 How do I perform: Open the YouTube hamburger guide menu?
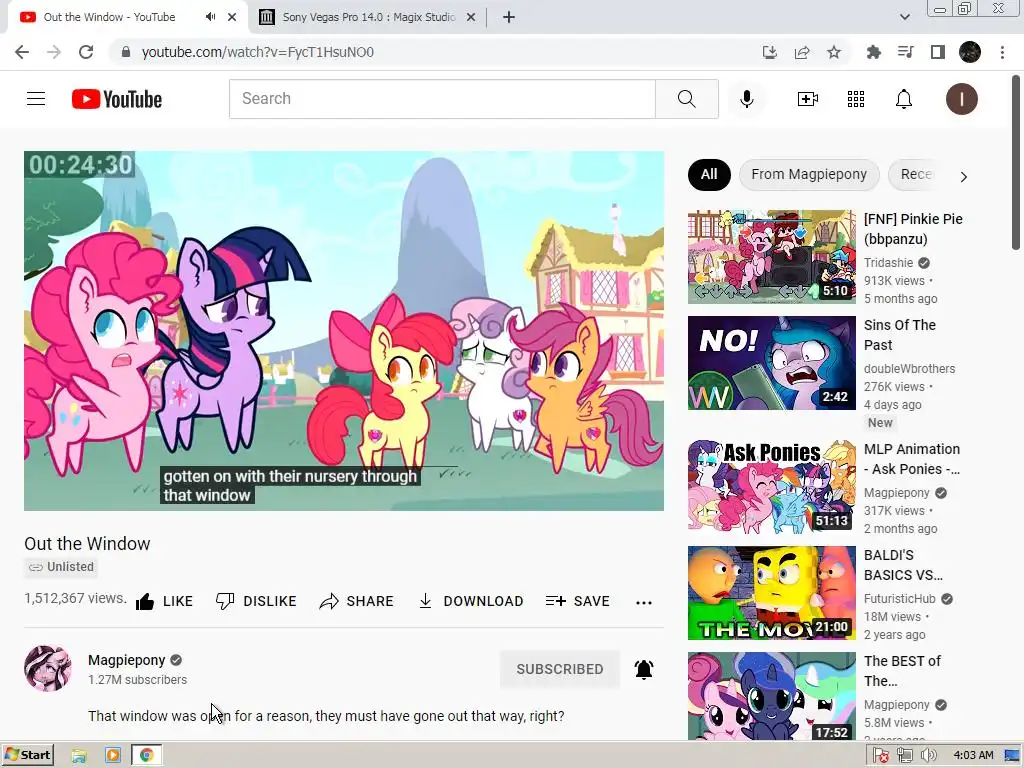[36, 99]
